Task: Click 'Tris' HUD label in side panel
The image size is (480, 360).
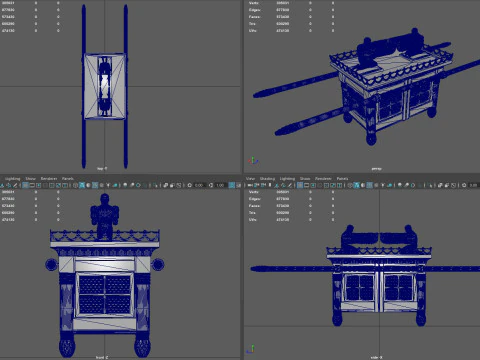Action: (252, 213)
